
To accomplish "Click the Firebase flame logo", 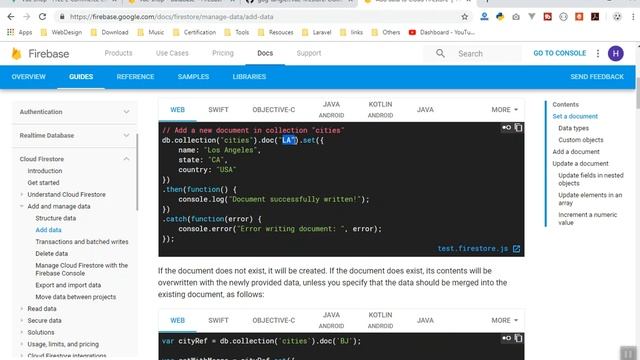I will point(16,53).
